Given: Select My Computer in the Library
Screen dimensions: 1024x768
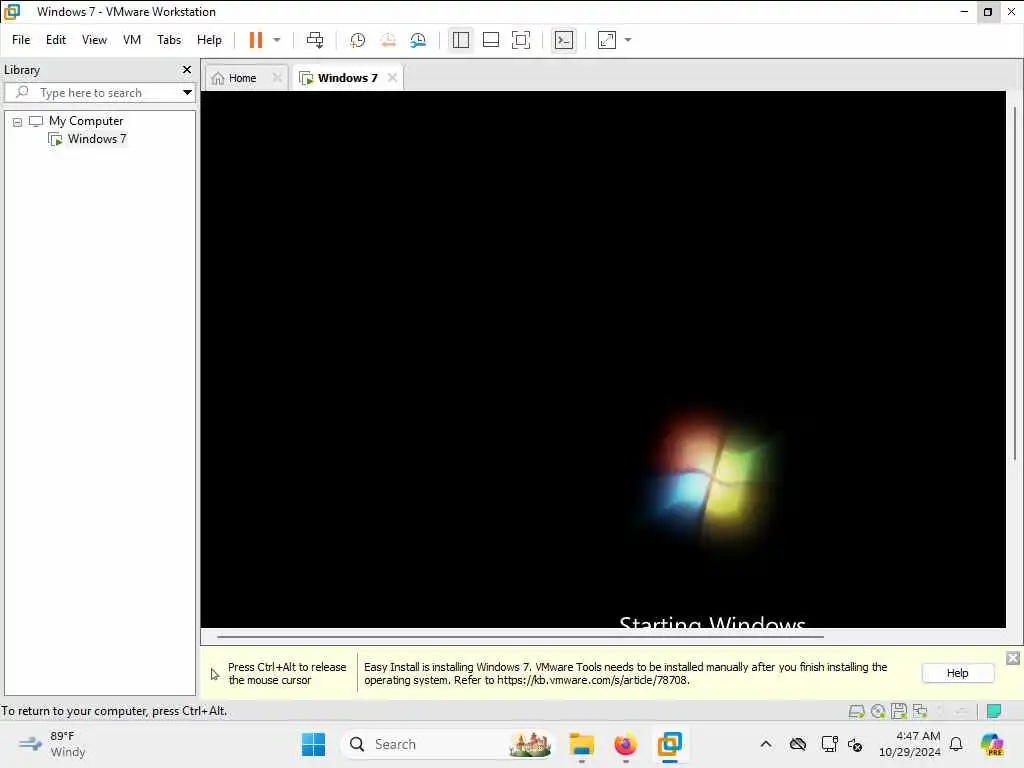Looking at the screenshot, I should pos(86,121).
